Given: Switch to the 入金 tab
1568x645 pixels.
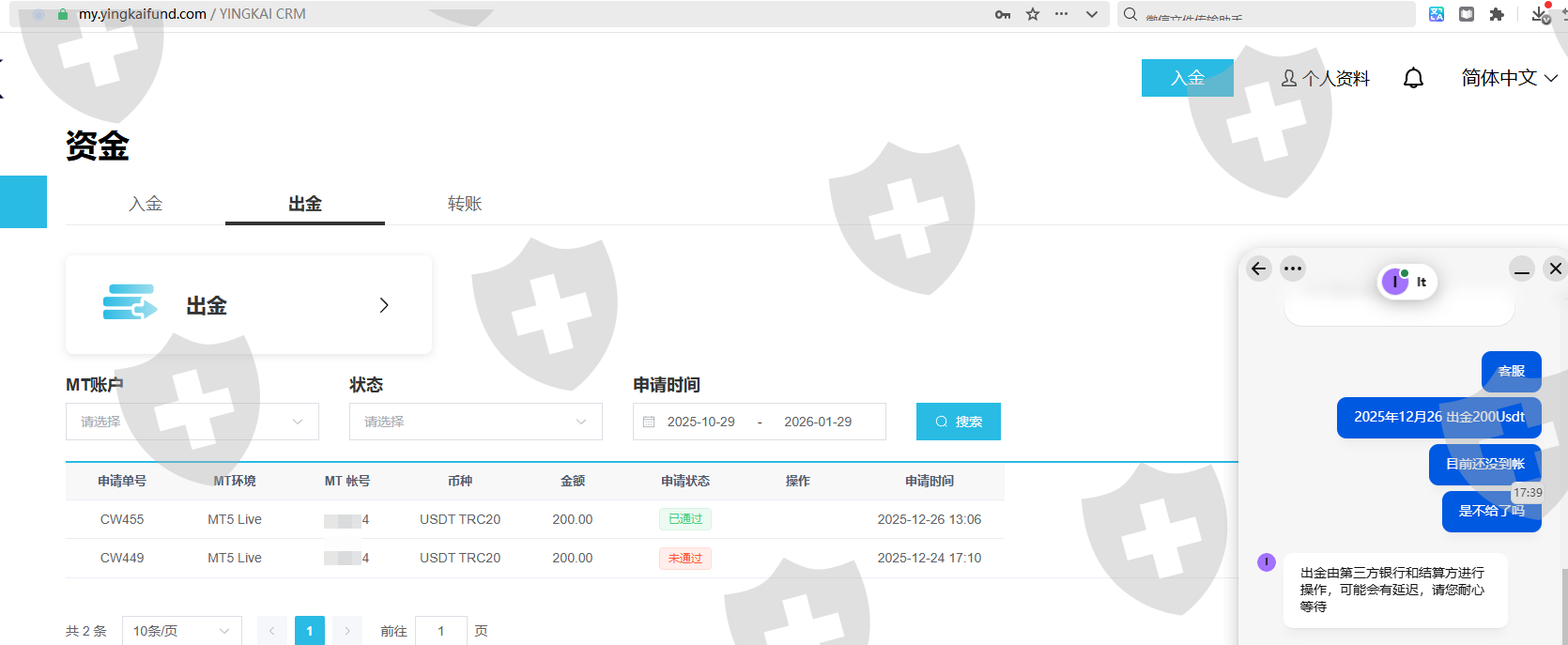Looking at the screenshot, I should pyautogui.click(x=146, y=204).
